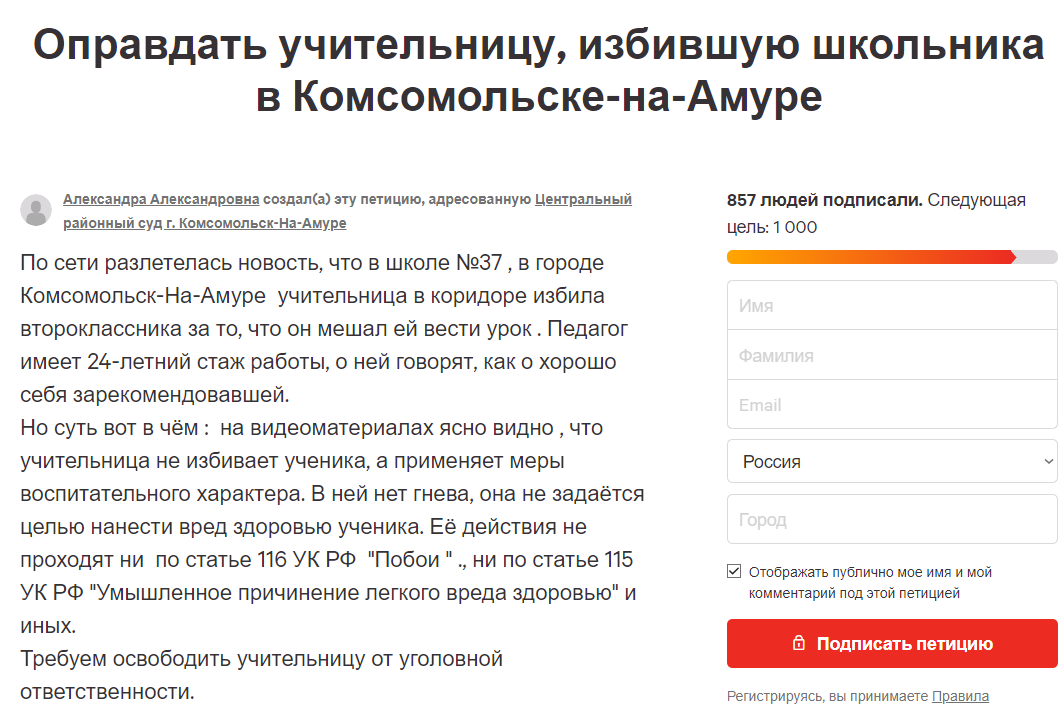This screenshot has width=1064, height=711.
Task: Click the orange signature progress bar
Action: point(870,257)
